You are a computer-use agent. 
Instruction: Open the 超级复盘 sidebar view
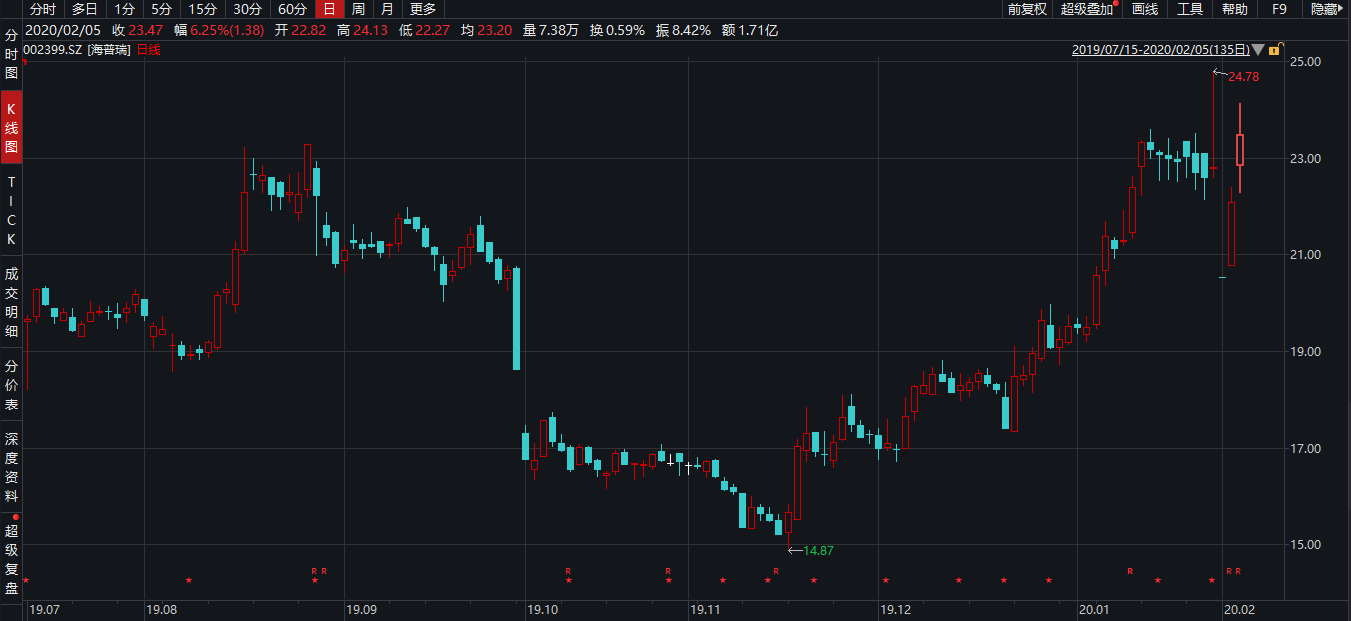coord(12,558)
